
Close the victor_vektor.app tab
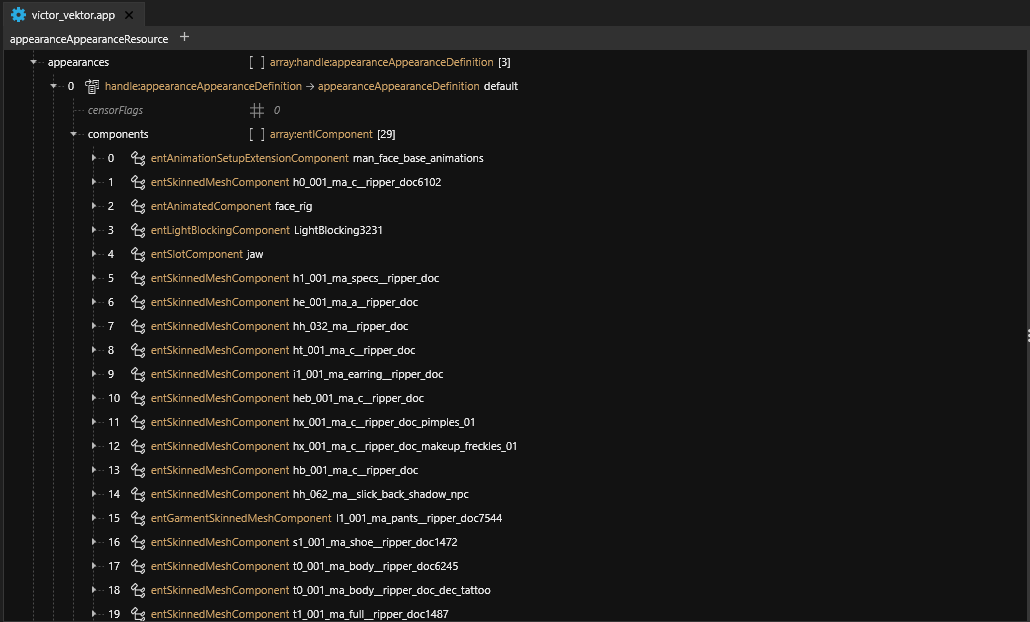129,15
